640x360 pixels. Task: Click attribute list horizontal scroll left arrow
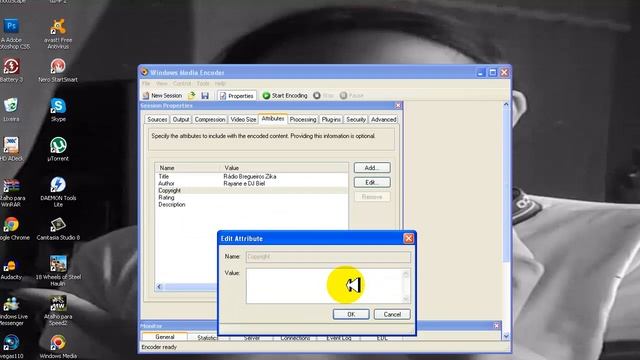[x=160, y=287]
